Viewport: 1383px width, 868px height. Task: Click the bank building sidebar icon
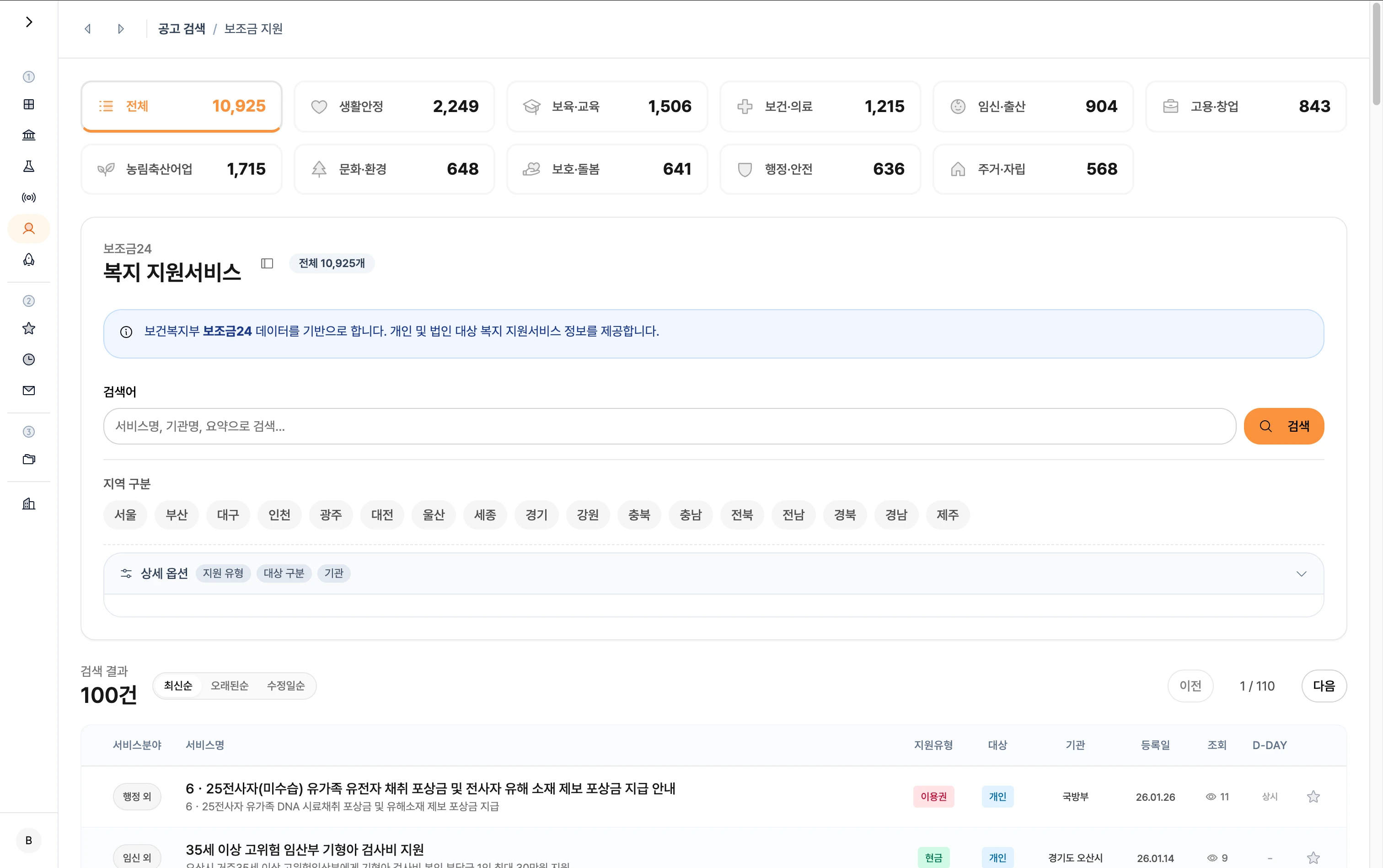[x=29, y=135]
